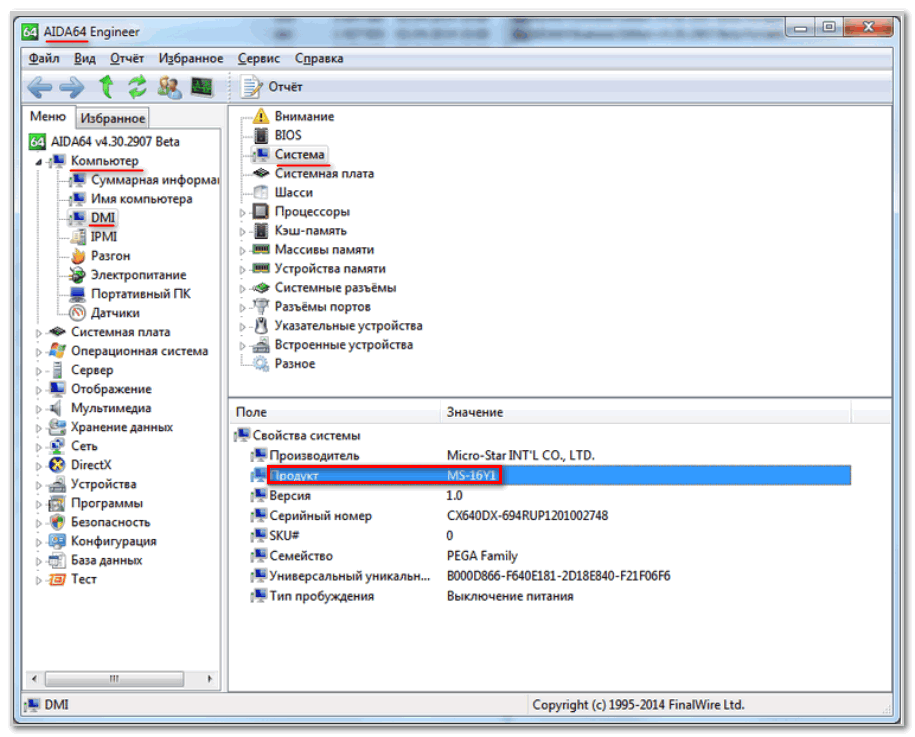Click the green Up level arrow
915x737 pixels.
pos(106,87)
